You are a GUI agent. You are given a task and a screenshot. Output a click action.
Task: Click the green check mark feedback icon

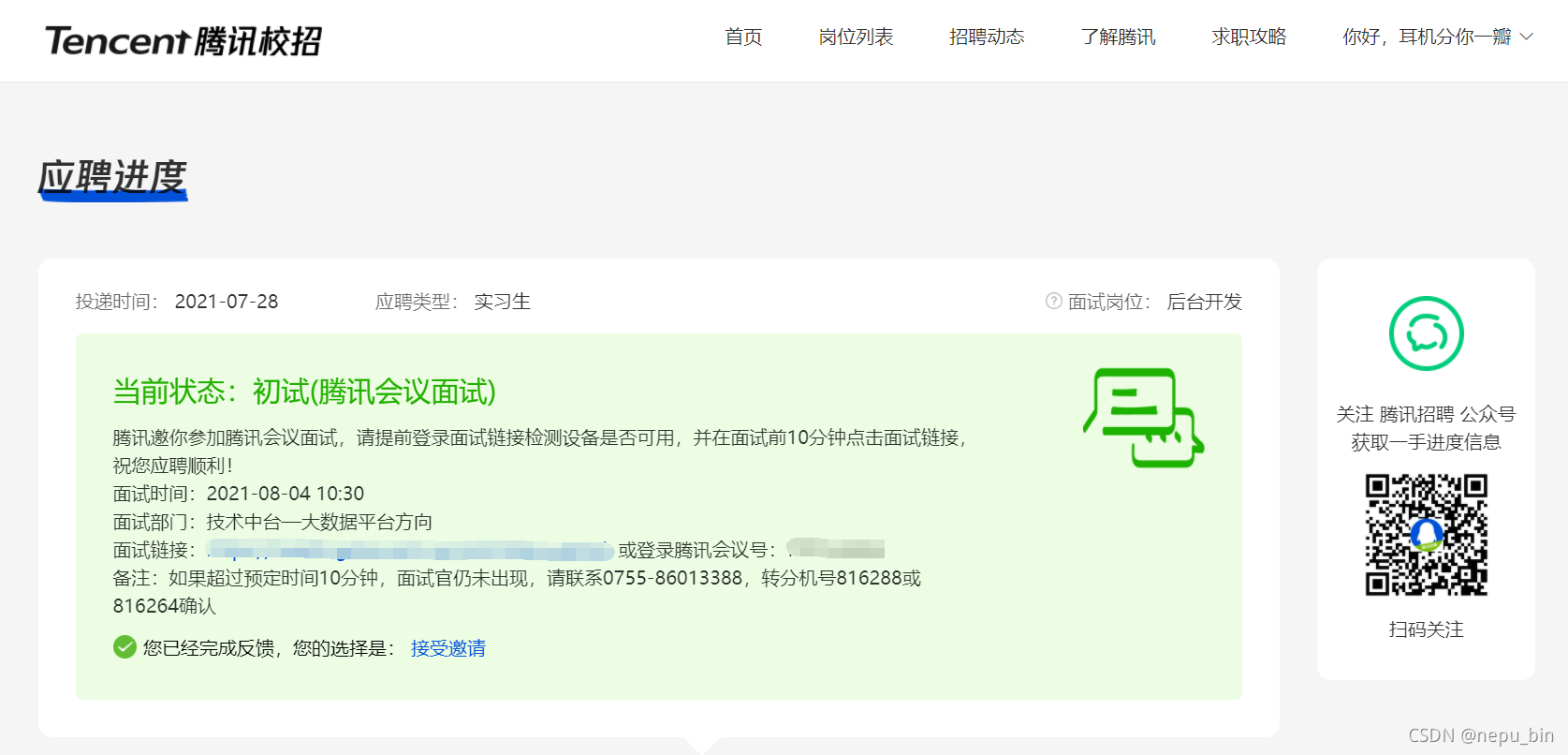coord(125,647)
